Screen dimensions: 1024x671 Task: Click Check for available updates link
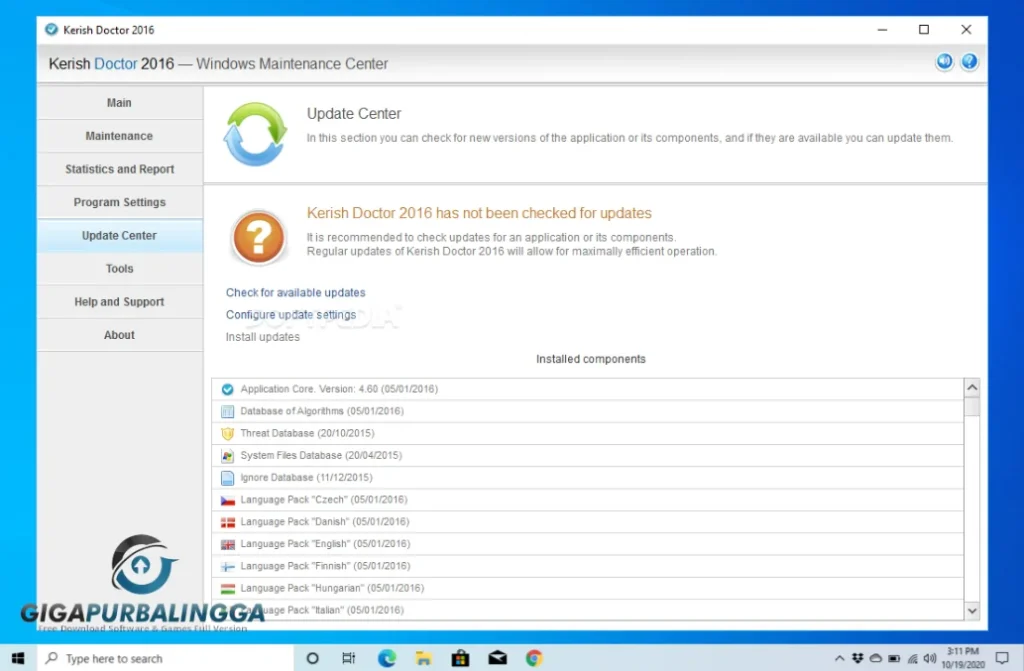pos(295,293)
